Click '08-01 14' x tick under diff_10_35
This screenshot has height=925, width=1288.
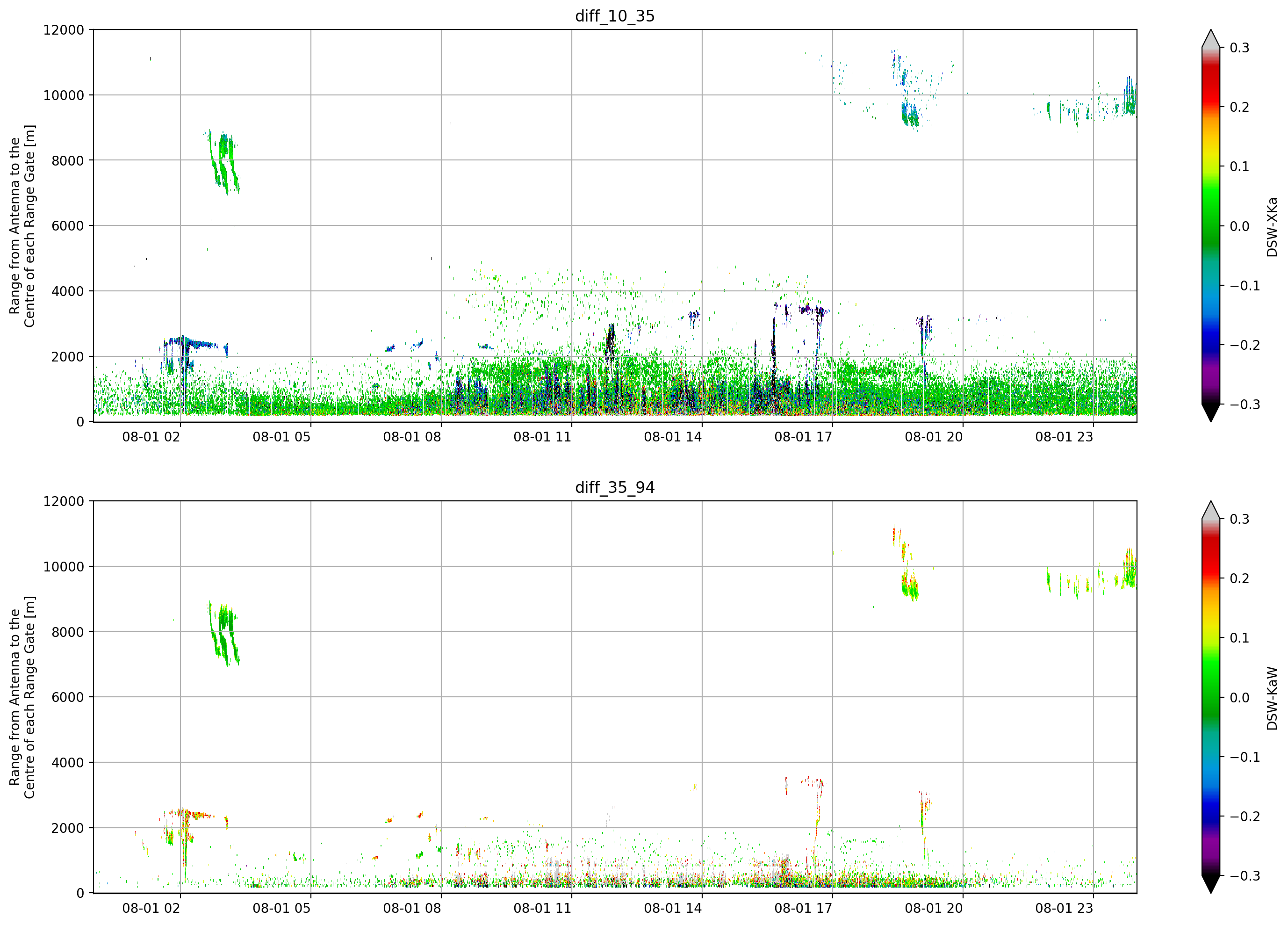pos(673,437)
